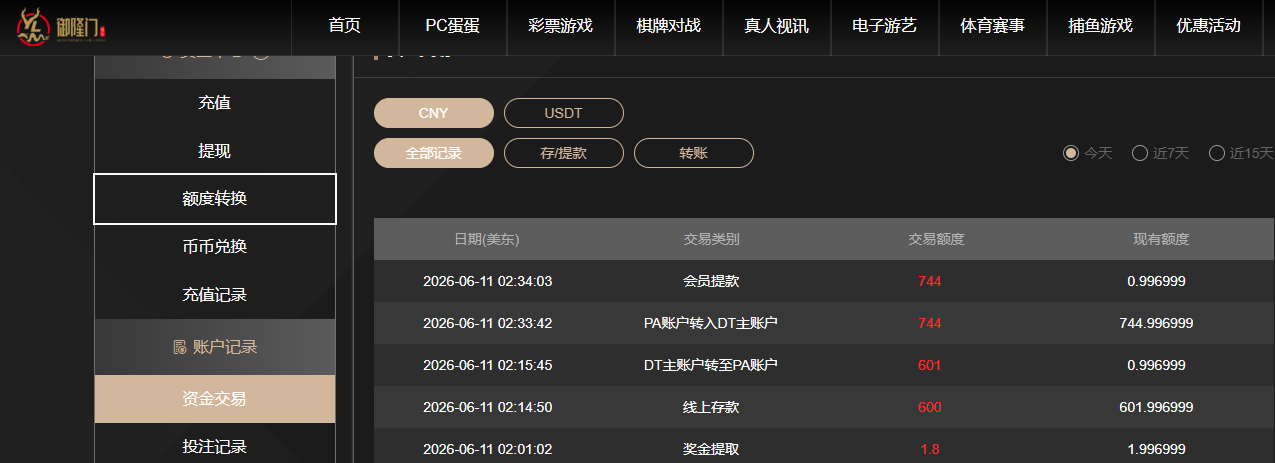The width and height of the screenshot is (1275, 463).
Task: Select the 今天 radio button
Action: (1071, 153)
